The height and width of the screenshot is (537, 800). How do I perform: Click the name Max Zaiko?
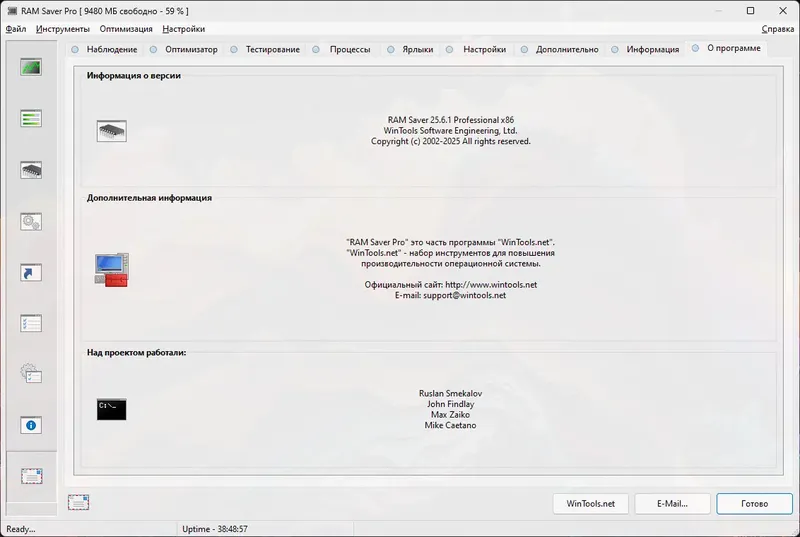(x=450, y=415)
